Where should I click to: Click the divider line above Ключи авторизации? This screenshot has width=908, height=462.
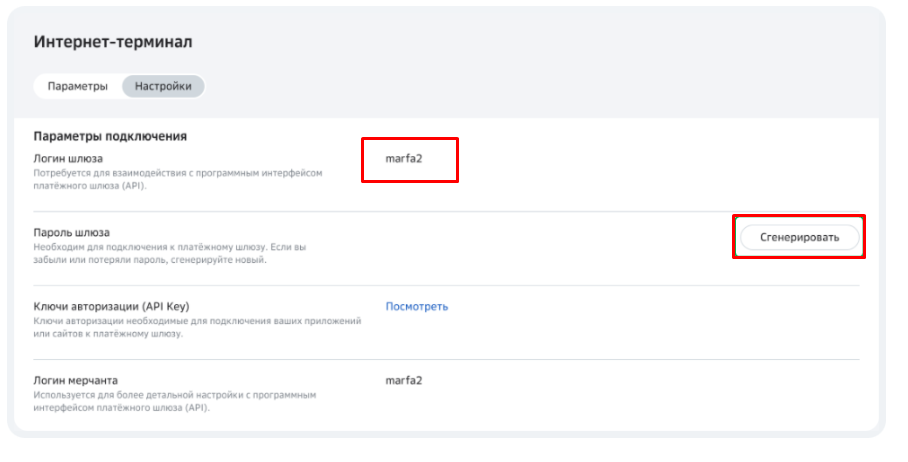point(445,285)
